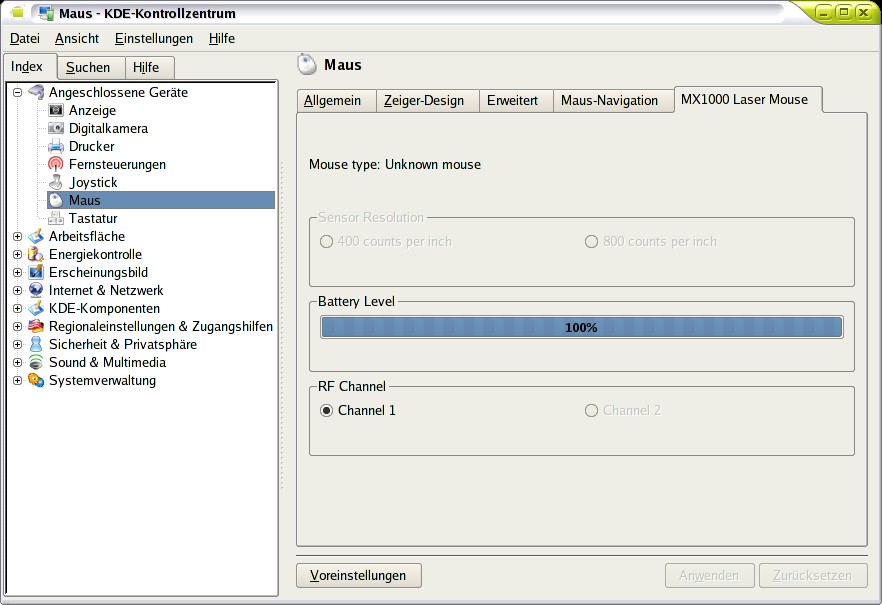Viewport: 882px width, 605px height.
Task: Click the Erscheinungsbild icon
Action: (x=36, y=272)
